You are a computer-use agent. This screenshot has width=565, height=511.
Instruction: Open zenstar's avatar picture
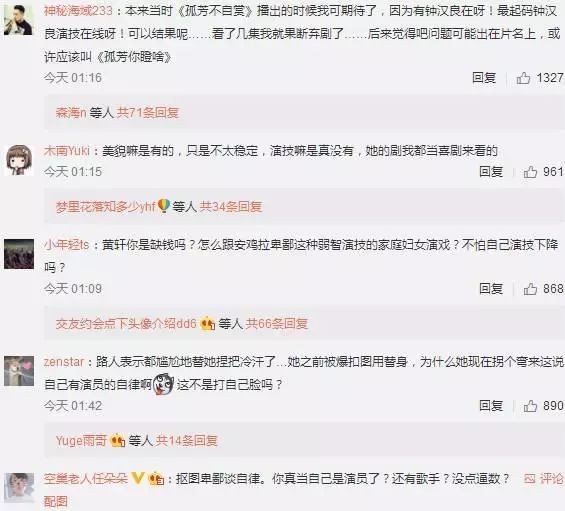19,371
